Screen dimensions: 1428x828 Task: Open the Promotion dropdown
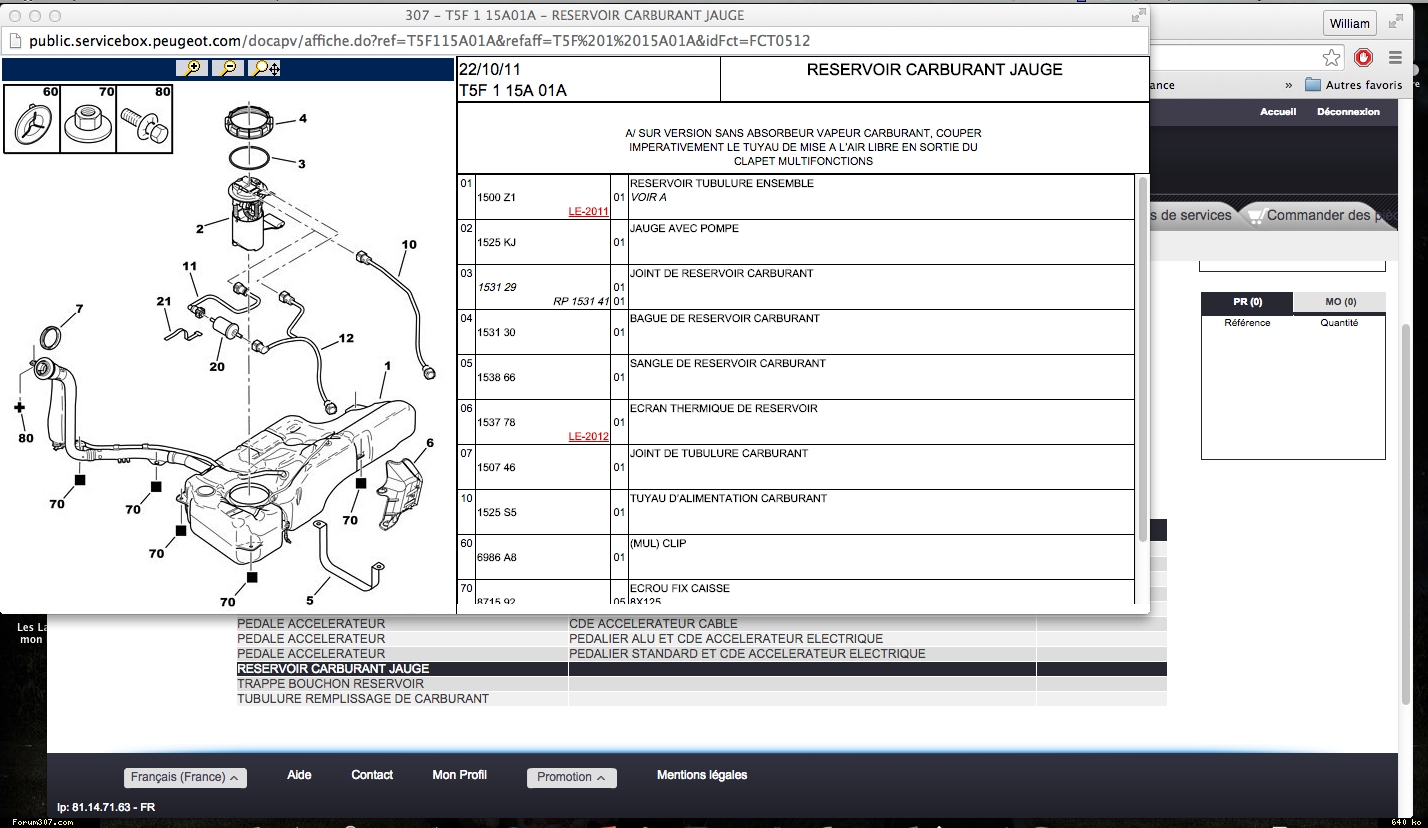571,777
